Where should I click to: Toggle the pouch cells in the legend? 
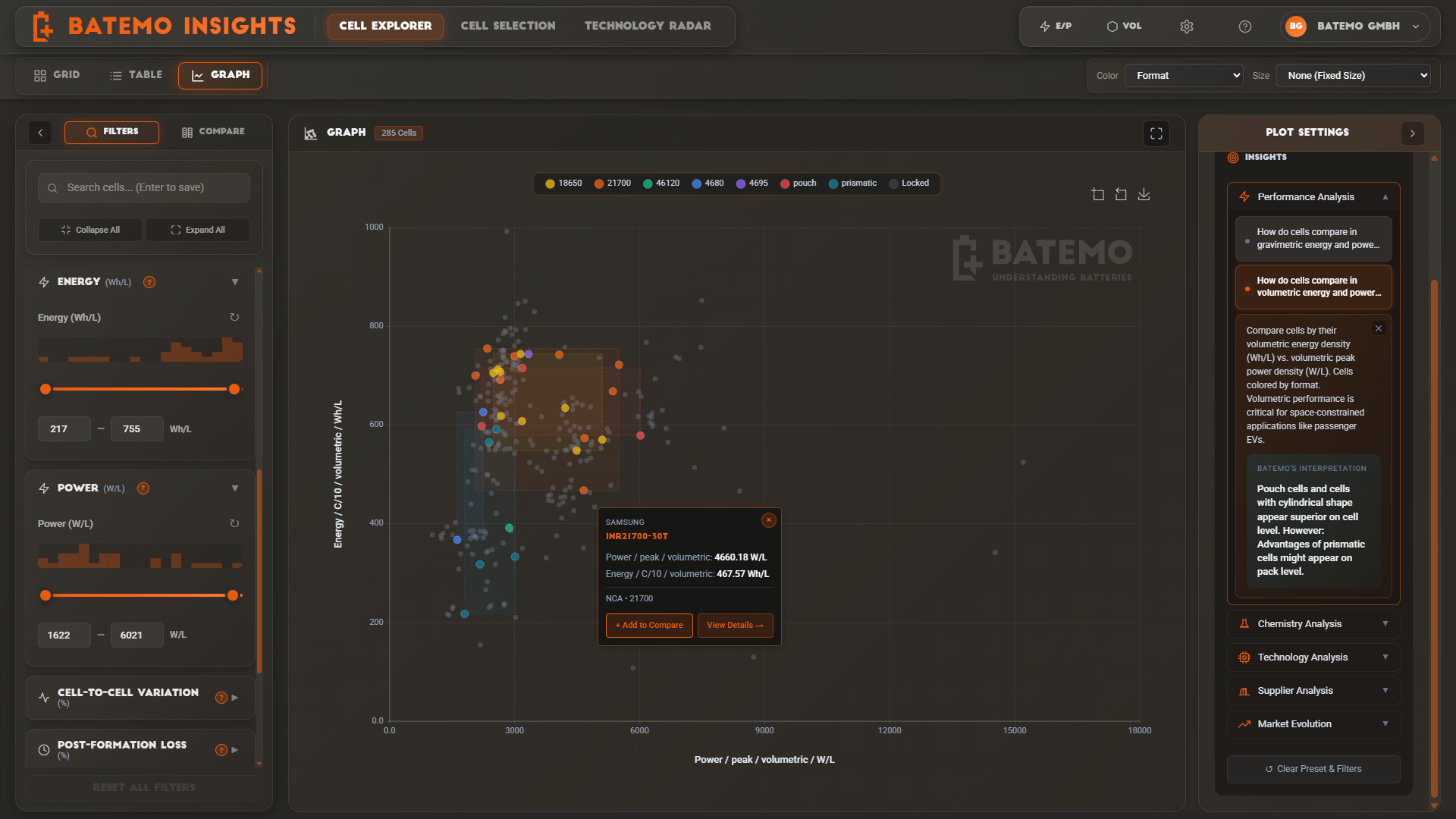[798, 183]
